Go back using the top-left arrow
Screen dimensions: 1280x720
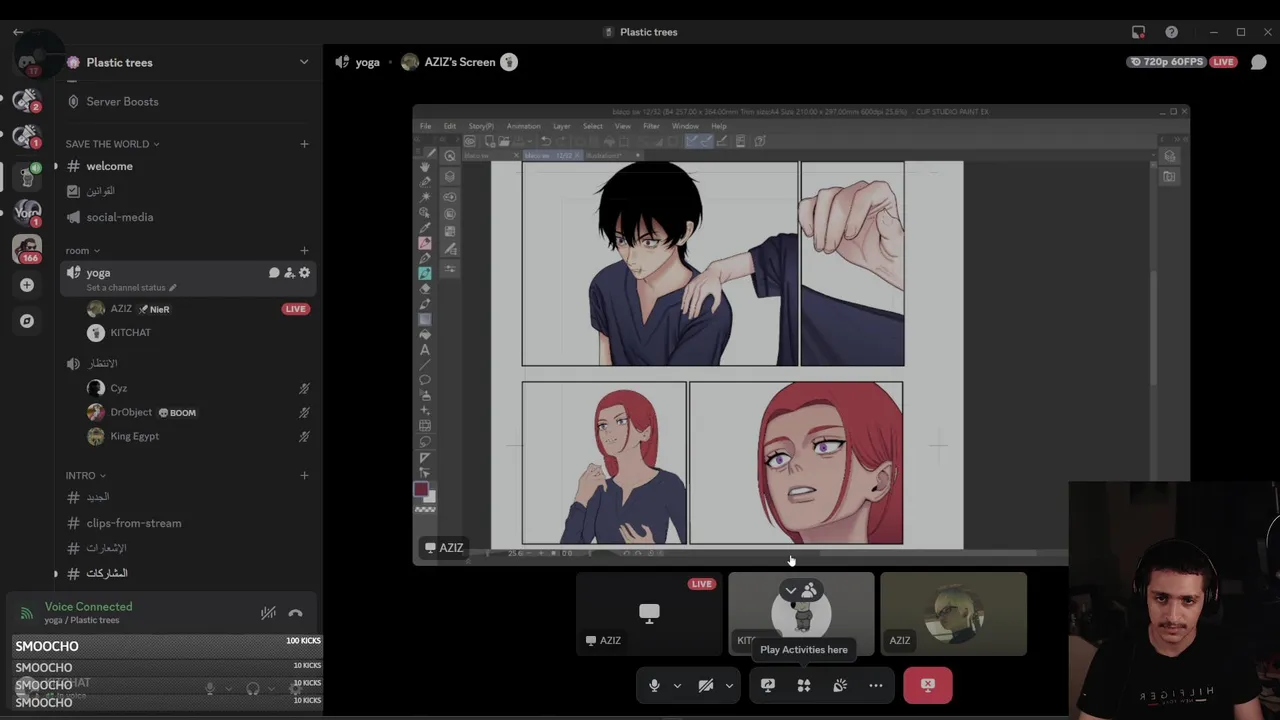(18, 32)
